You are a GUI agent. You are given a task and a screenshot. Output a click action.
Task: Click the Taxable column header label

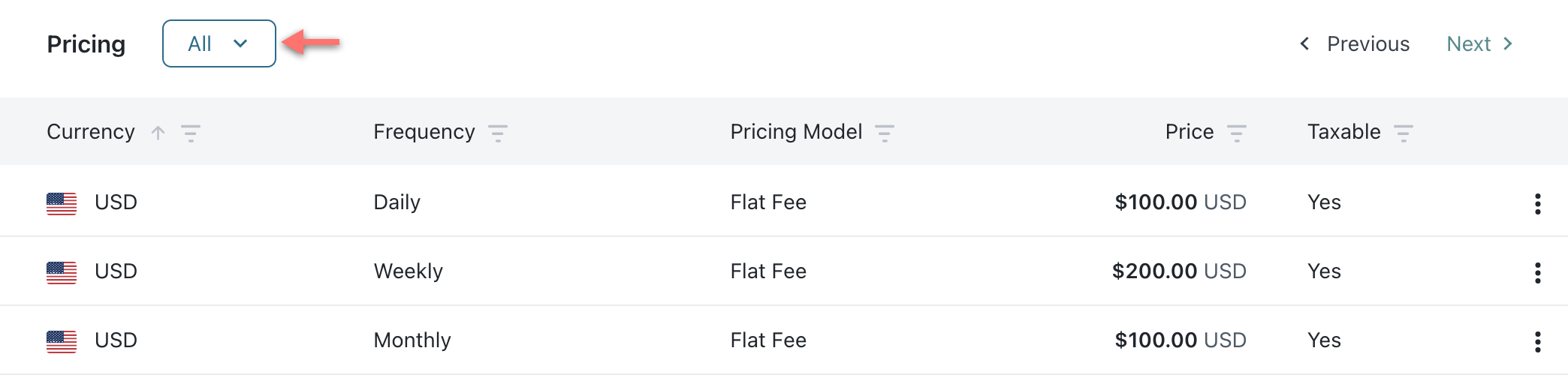[x=1343, y=132]
